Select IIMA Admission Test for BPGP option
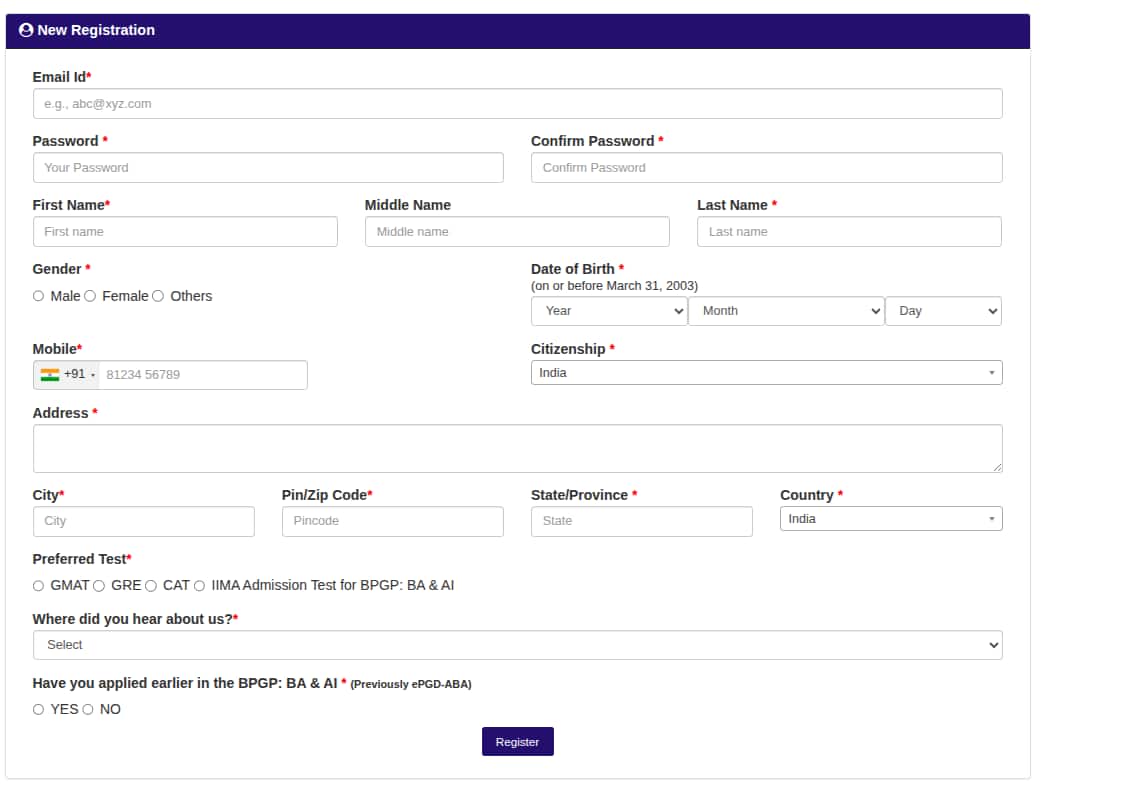This screenshot has height=786, width=1131. tap(200, 586)
